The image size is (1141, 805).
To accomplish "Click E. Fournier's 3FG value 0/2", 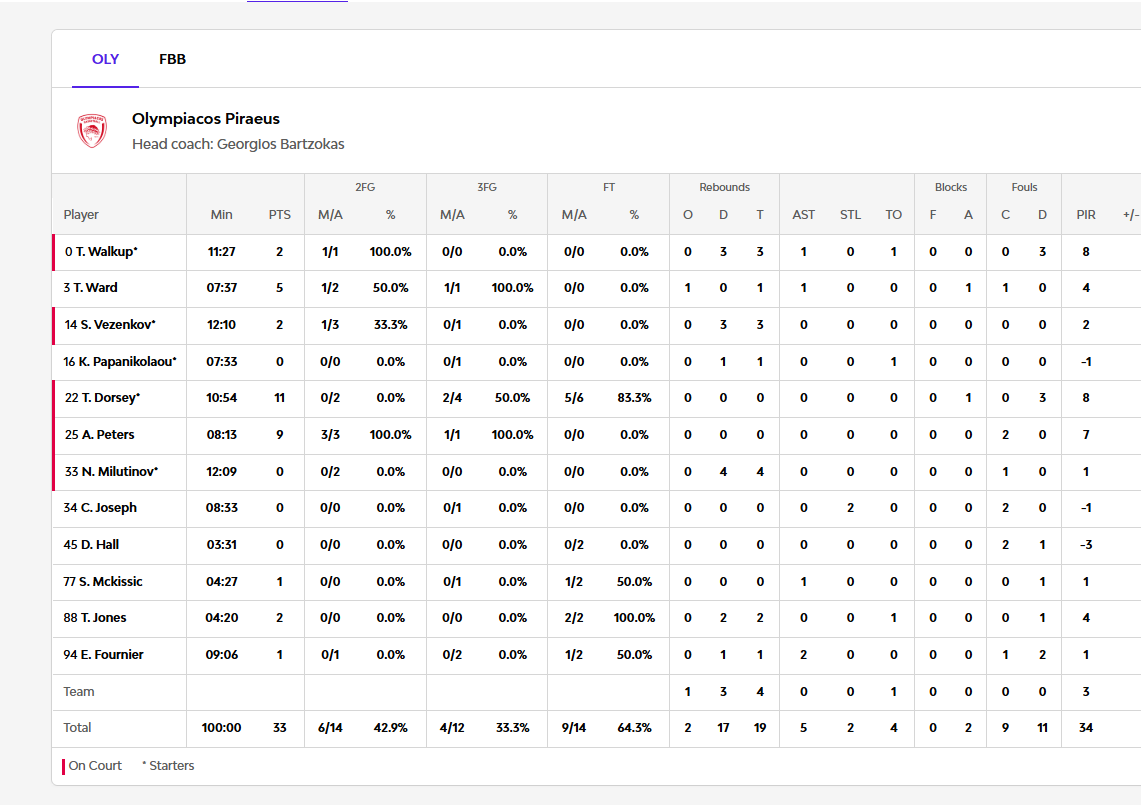I will click(452, 654).
